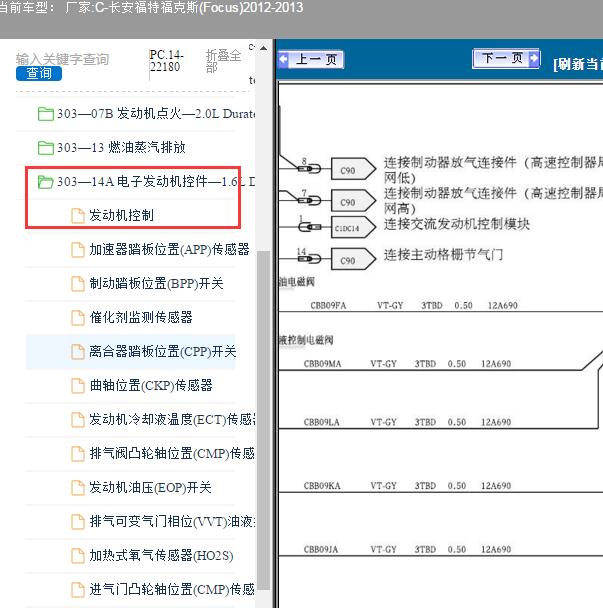The width and height of the screenshot is (603, 608).
Task: Click page icon beside 制动踏板位置(BPP)开关
Action: tap(78, 284)
